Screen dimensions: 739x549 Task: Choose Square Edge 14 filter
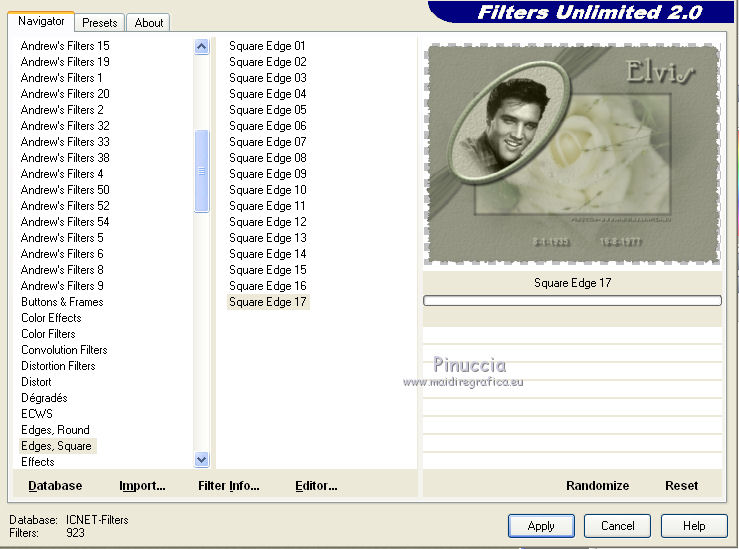click(267, 254)
